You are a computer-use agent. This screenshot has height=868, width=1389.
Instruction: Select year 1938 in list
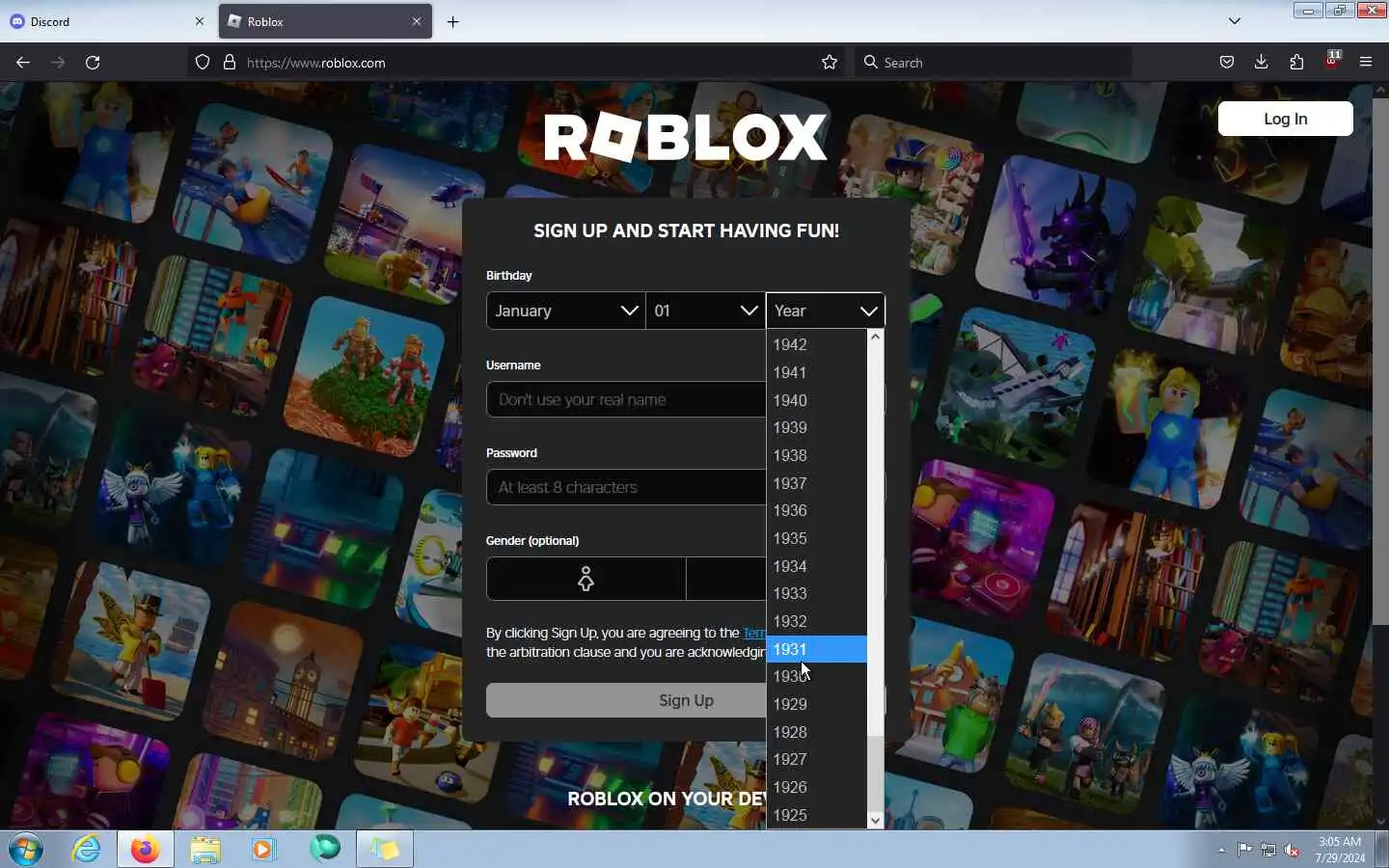[816, 455]
